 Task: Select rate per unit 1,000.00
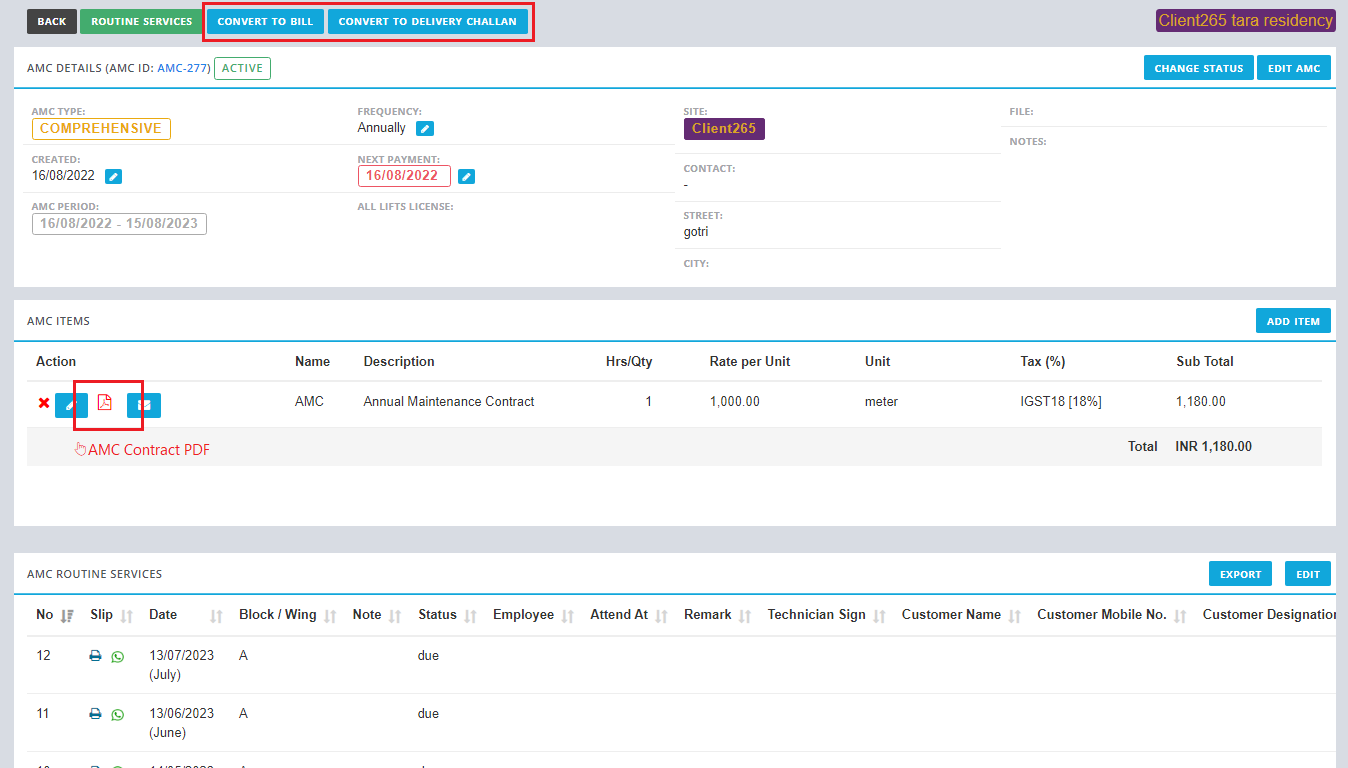coord(735,402)
